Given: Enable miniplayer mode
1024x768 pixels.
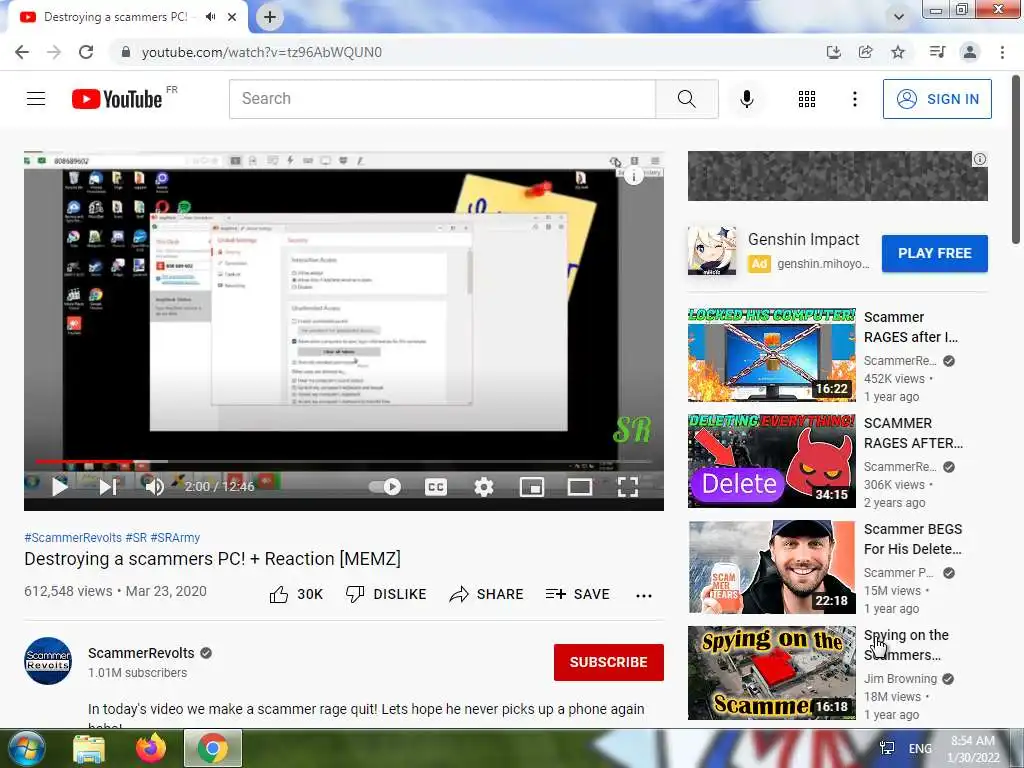Looking at the screenshot, I should [532, 487].
